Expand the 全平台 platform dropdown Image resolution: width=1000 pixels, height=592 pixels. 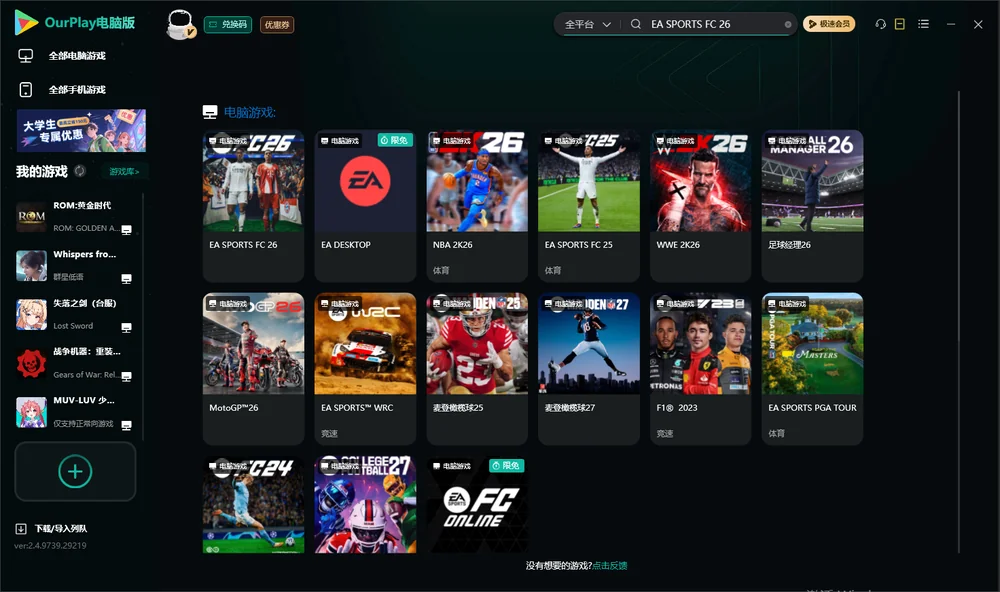tap(587, 24)
